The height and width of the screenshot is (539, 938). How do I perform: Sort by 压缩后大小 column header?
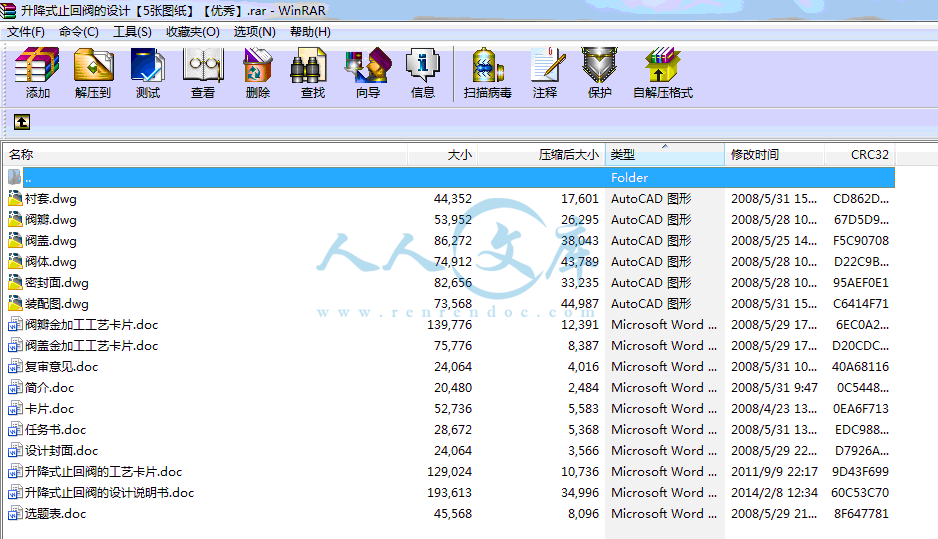pos(541,155)
